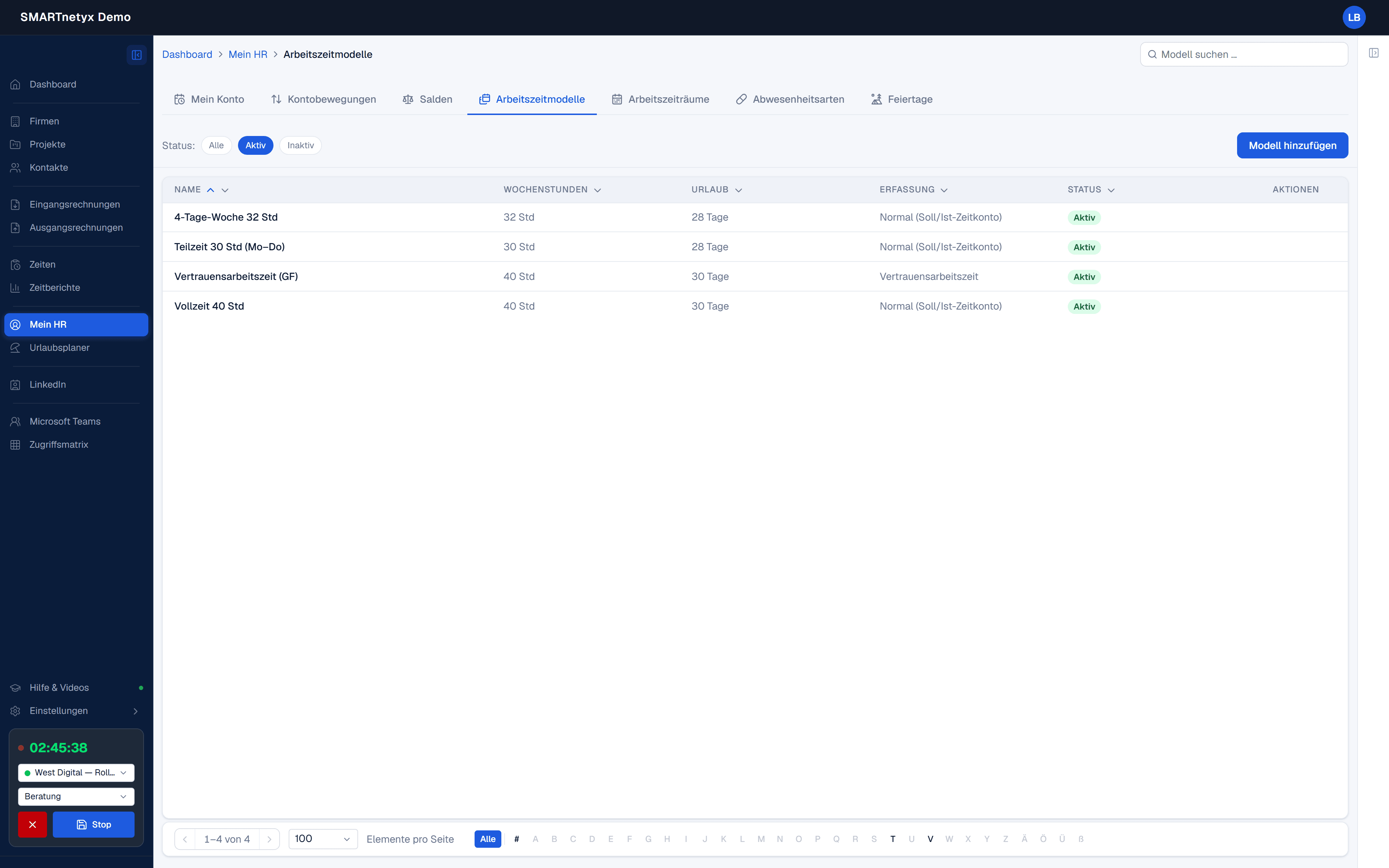1389x868 pixels.
Task: Filter list by # symbol
Action: (x=517, y=839)
